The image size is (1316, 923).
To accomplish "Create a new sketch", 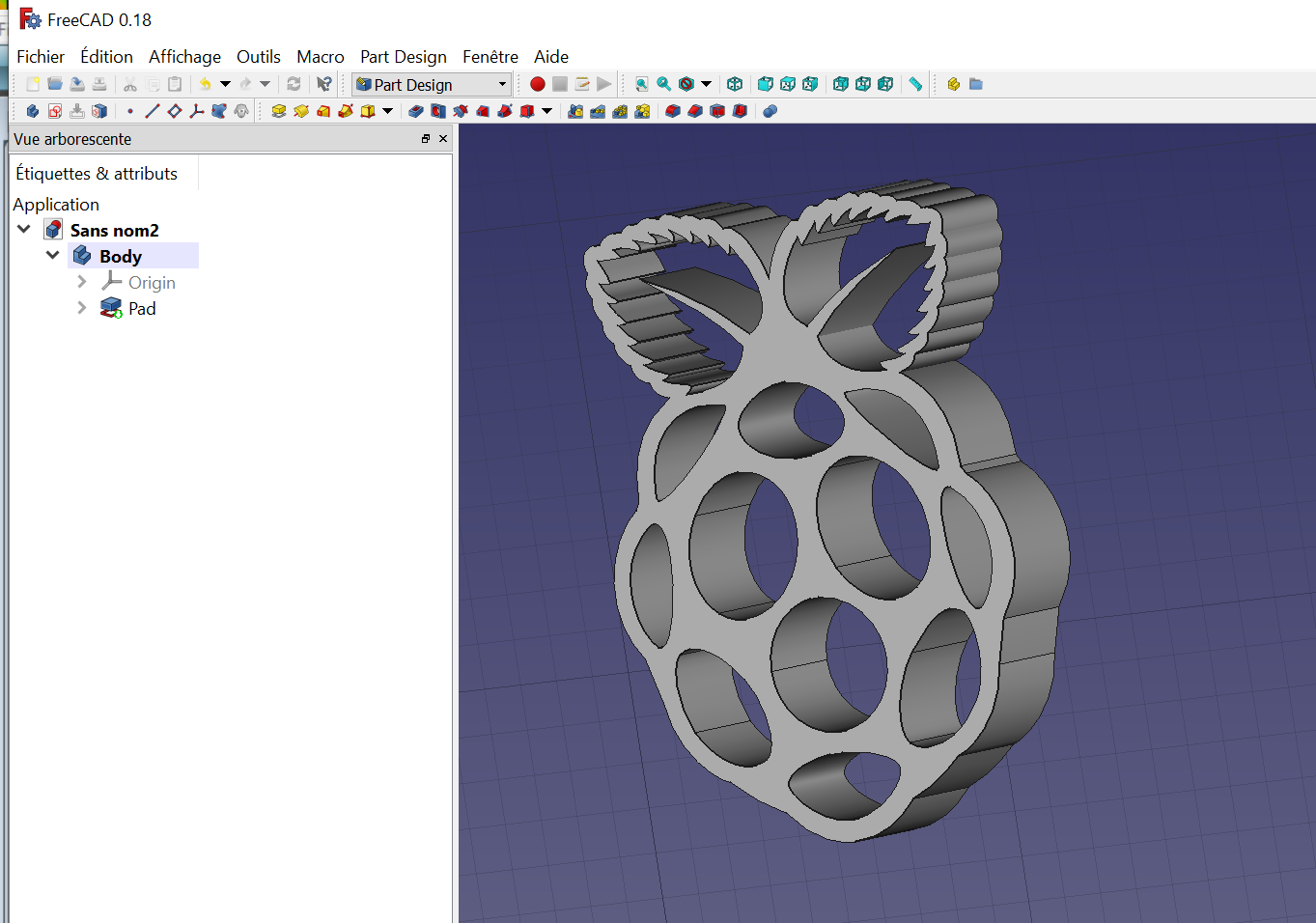I will (x=55, y=111).
